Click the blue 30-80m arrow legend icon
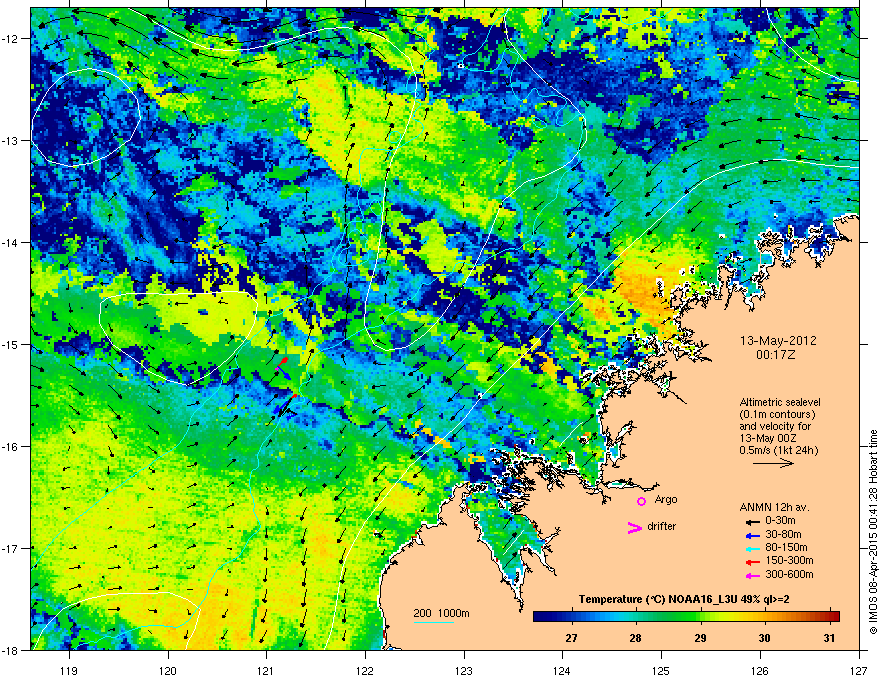This screenshot has width=880, height=680. [752, 535]
